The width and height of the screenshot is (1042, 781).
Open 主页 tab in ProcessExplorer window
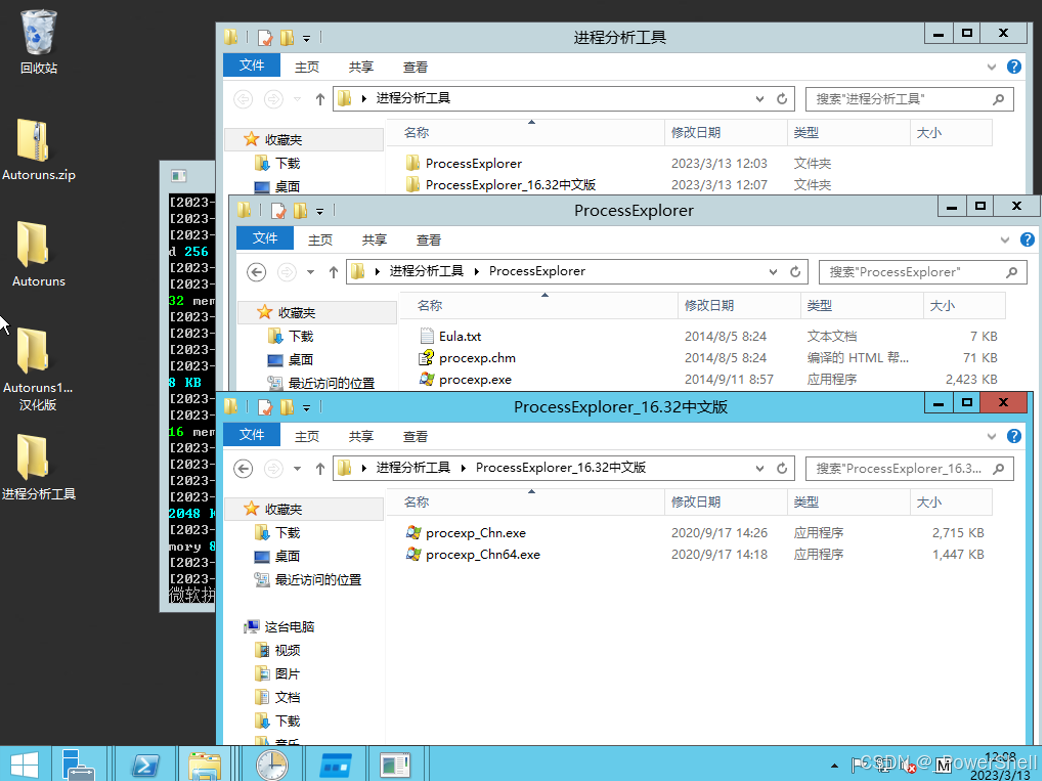(320, 239)
